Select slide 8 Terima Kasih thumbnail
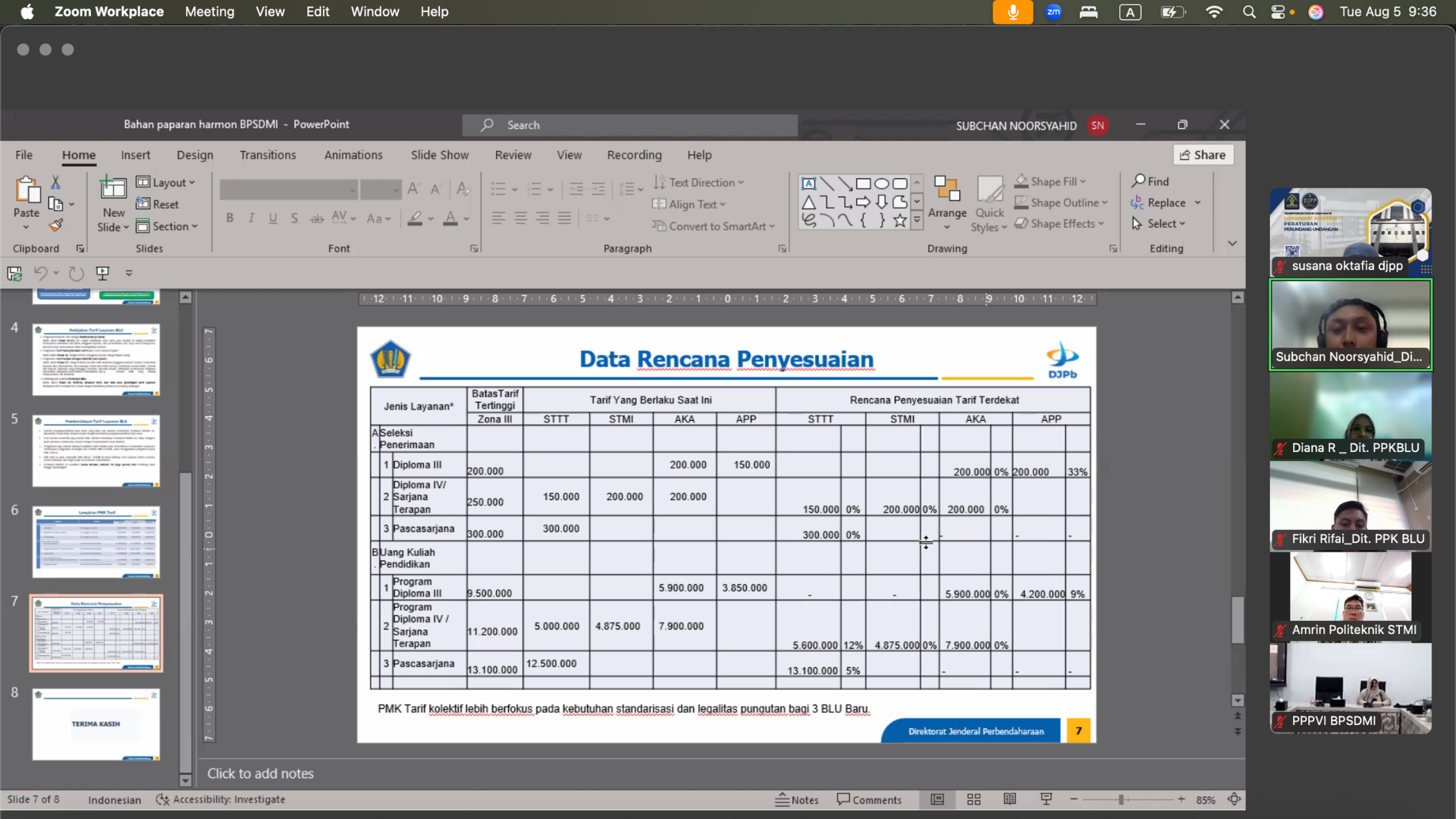 96,723
